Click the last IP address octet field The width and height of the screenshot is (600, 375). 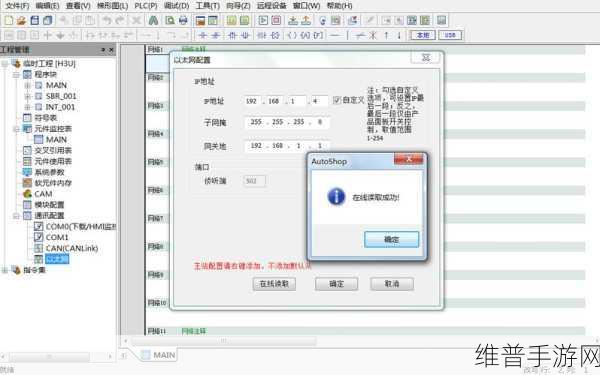tap(319, 101)
